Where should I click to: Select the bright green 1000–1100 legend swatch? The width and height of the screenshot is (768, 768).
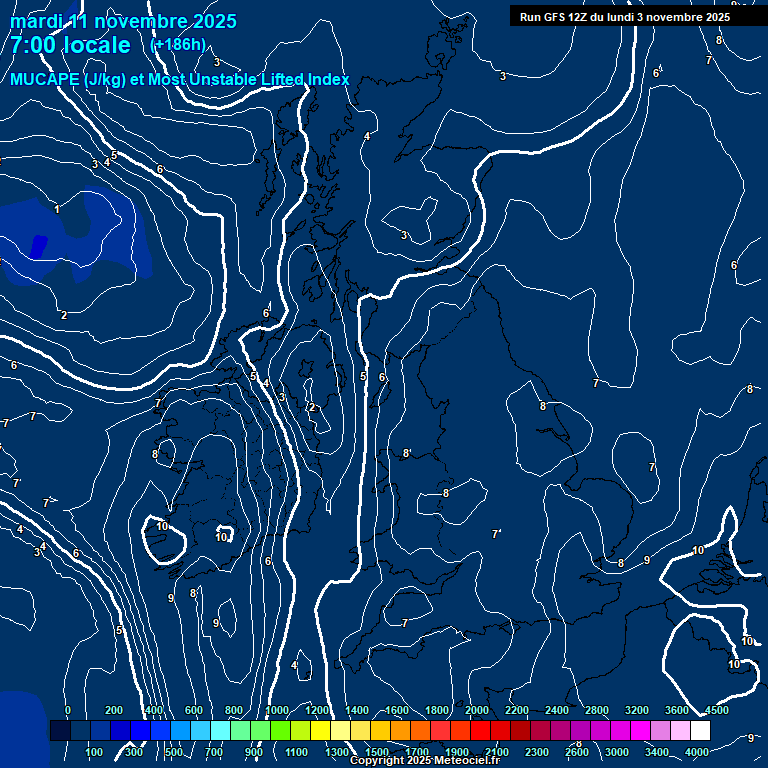tap(280, 730)
